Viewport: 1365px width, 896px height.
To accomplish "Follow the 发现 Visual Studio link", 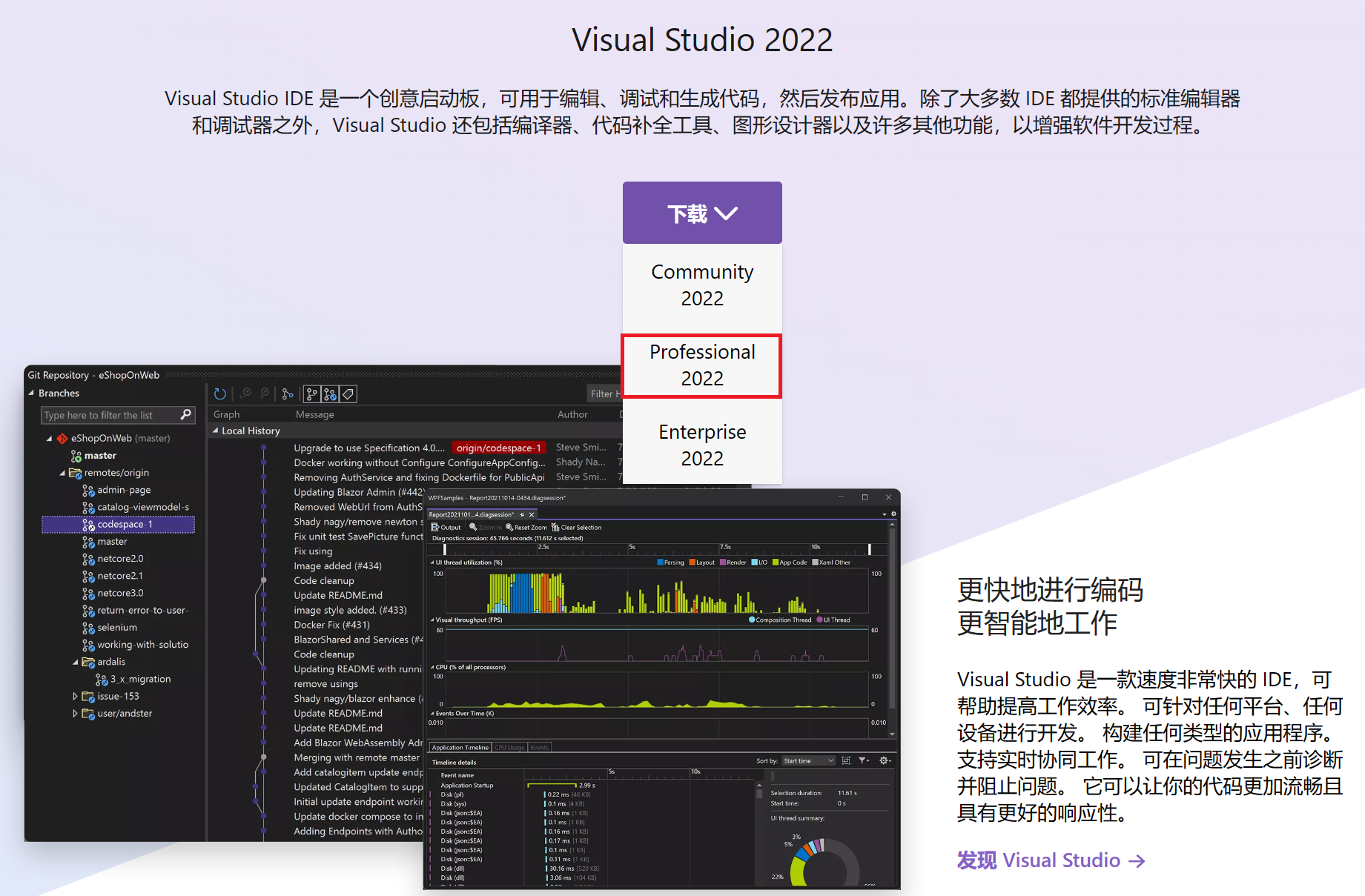I will (x=1051, y=860).
